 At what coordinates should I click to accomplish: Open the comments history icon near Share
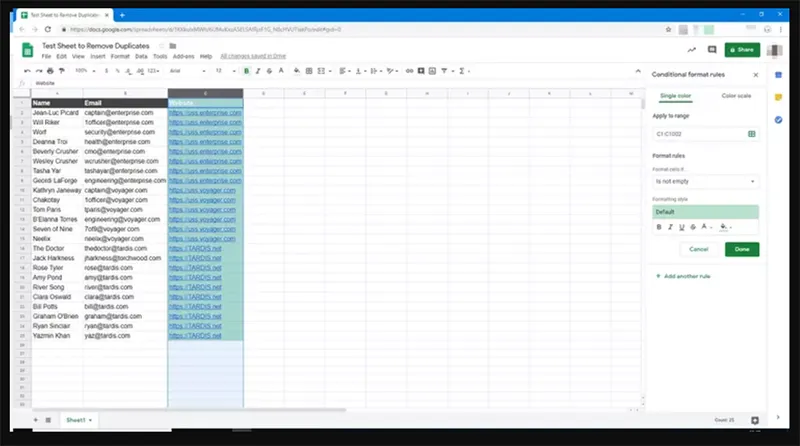pos(712,49)
